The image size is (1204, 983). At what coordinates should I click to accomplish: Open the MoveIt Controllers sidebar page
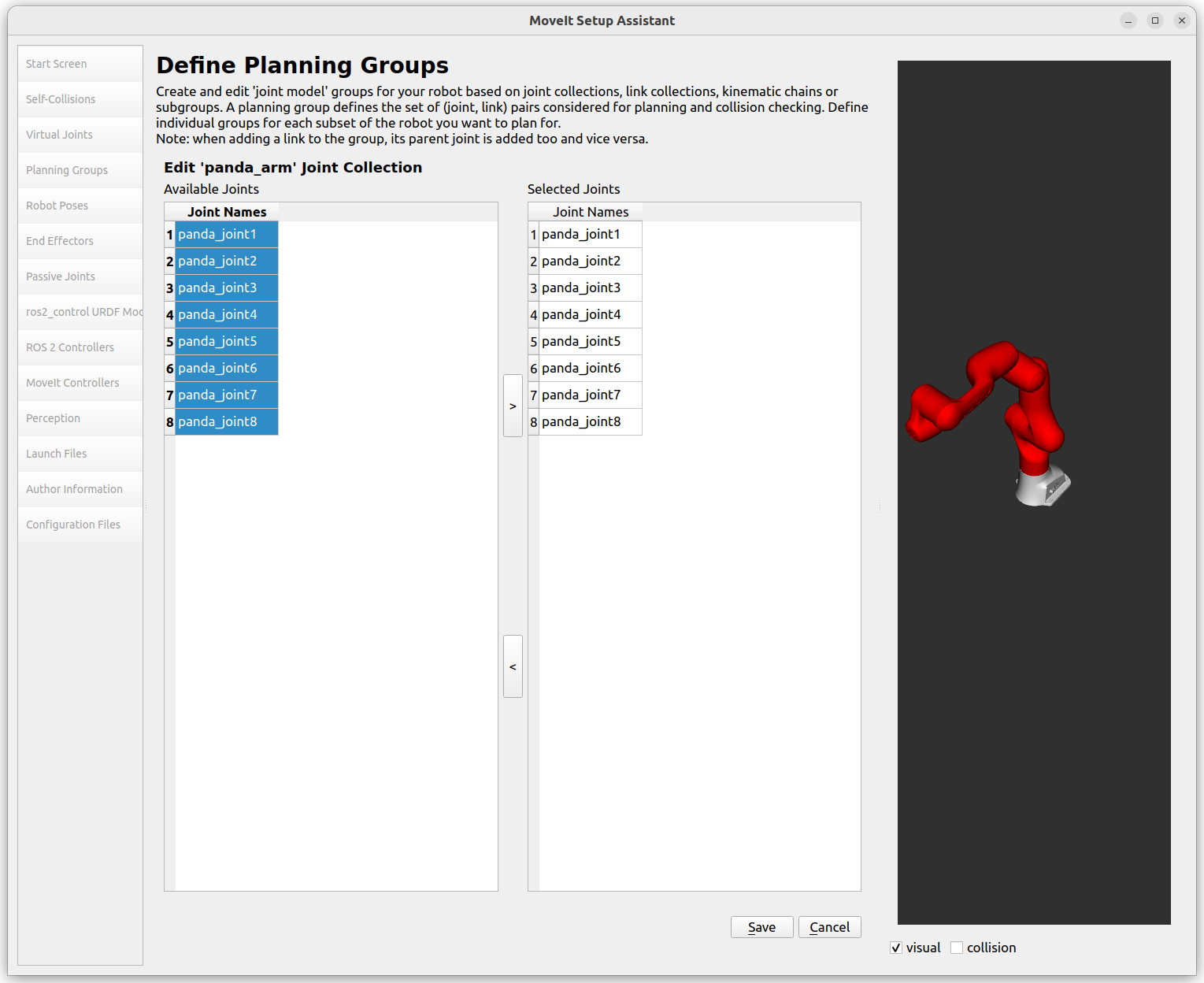(72, 383)
